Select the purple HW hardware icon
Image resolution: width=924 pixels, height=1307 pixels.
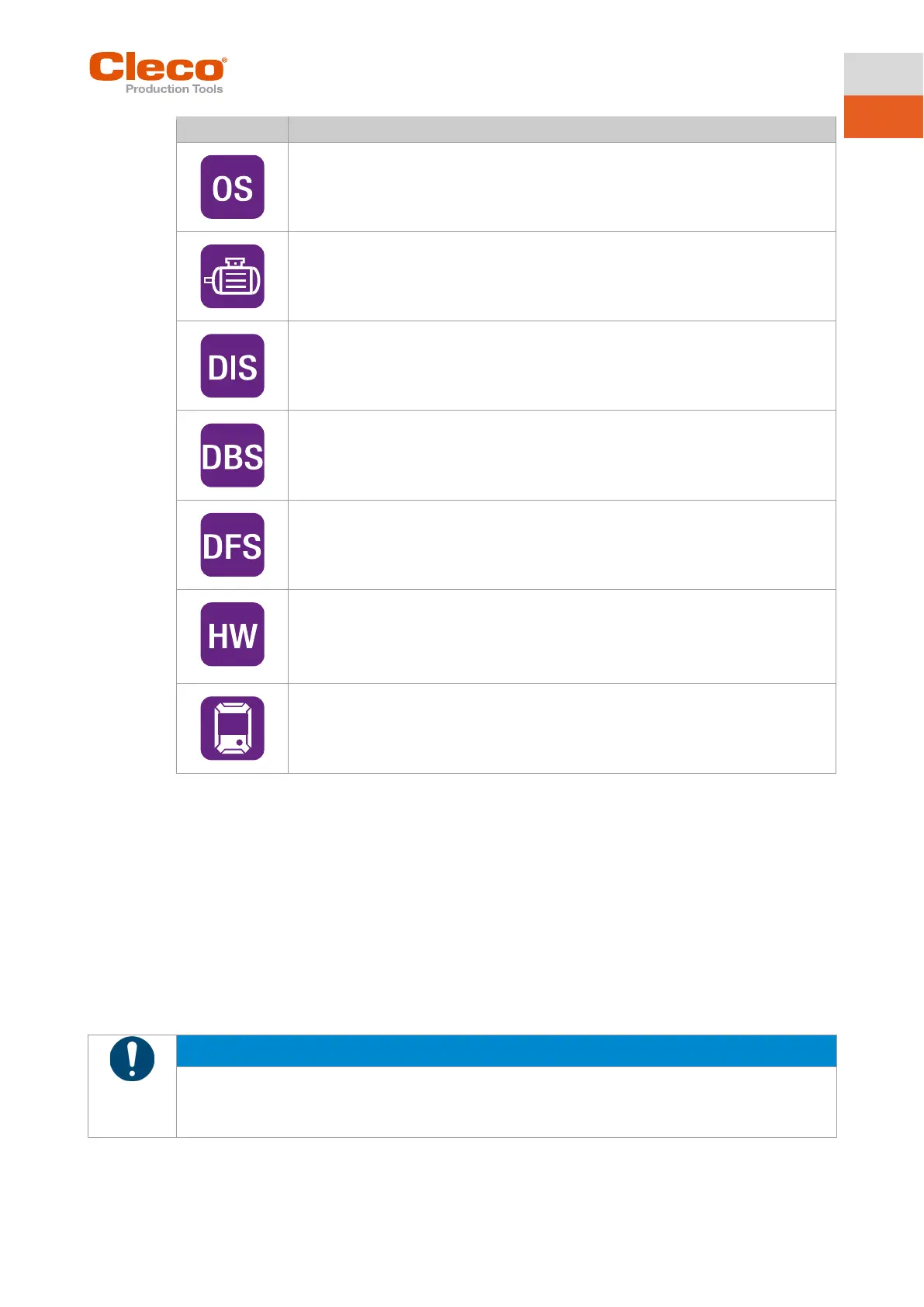[232, 635]
